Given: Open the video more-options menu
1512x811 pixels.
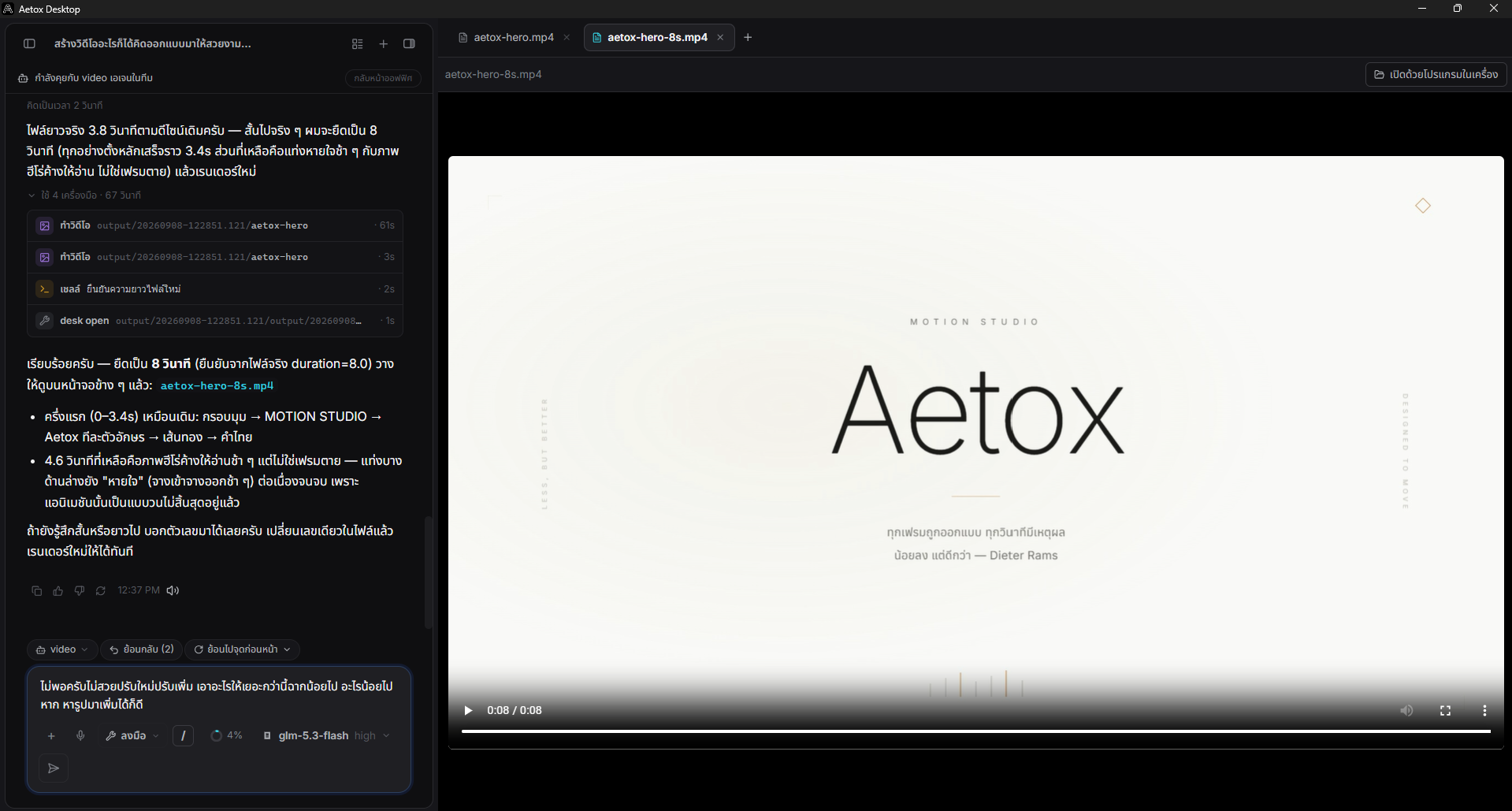Looking at the screenshot, I should point(1484,711).
